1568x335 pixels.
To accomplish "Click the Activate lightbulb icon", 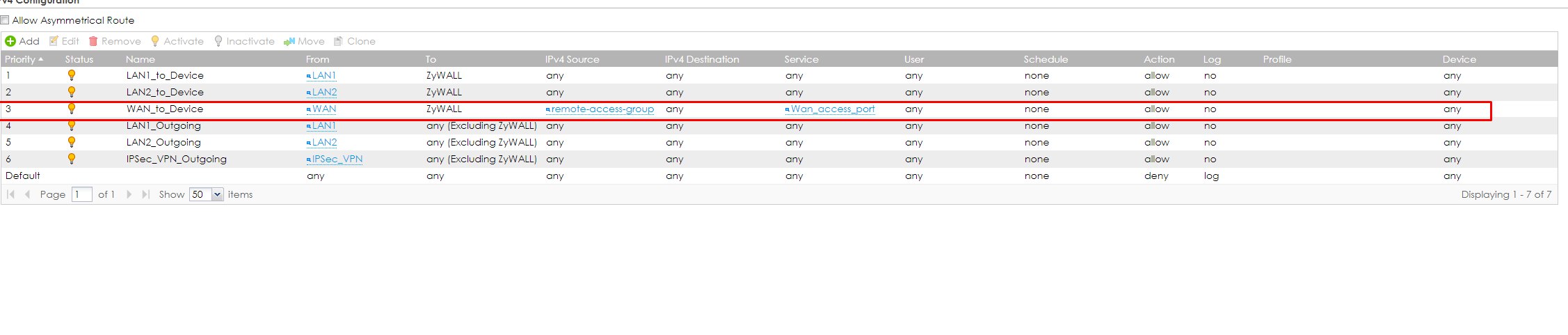I will coord(155,41).
